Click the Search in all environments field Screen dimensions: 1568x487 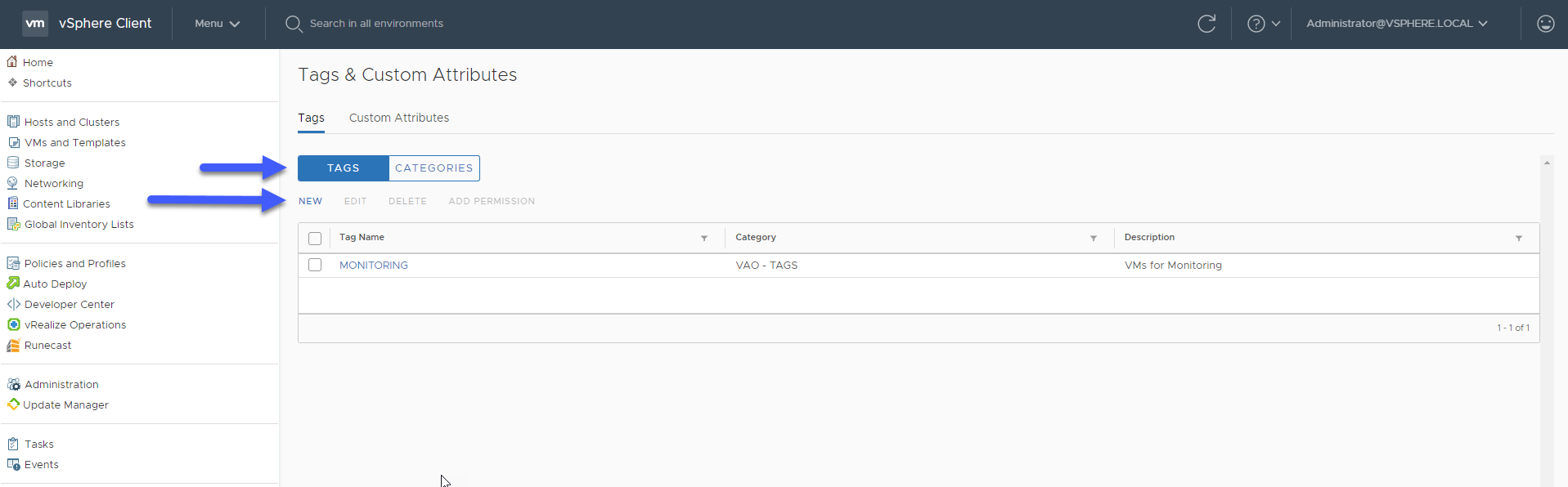(x=376, y=24)
